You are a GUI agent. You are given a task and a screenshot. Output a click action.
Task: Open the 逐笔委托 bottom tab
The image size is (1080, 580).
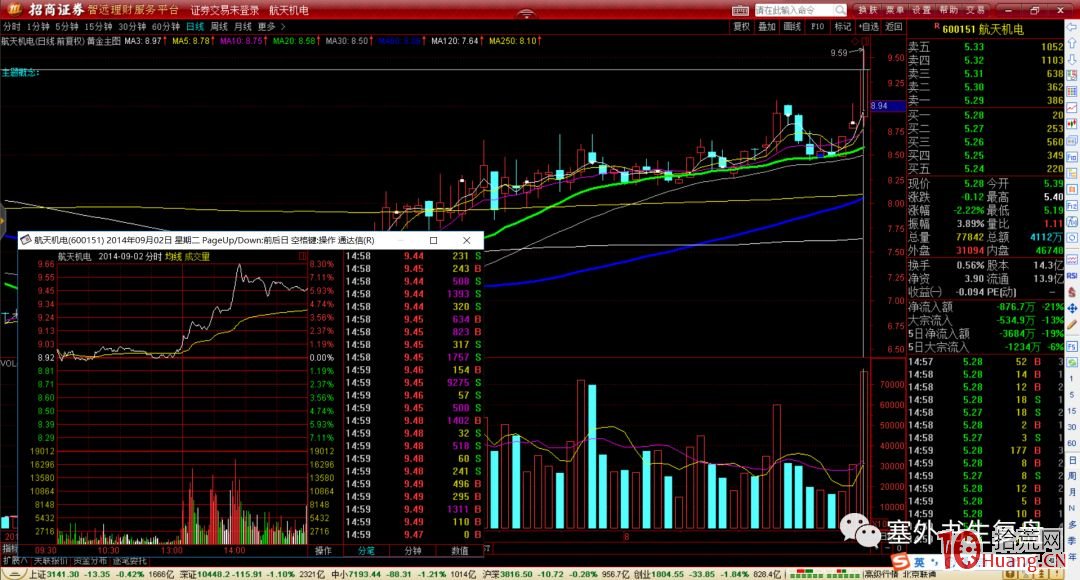(130, 561)
